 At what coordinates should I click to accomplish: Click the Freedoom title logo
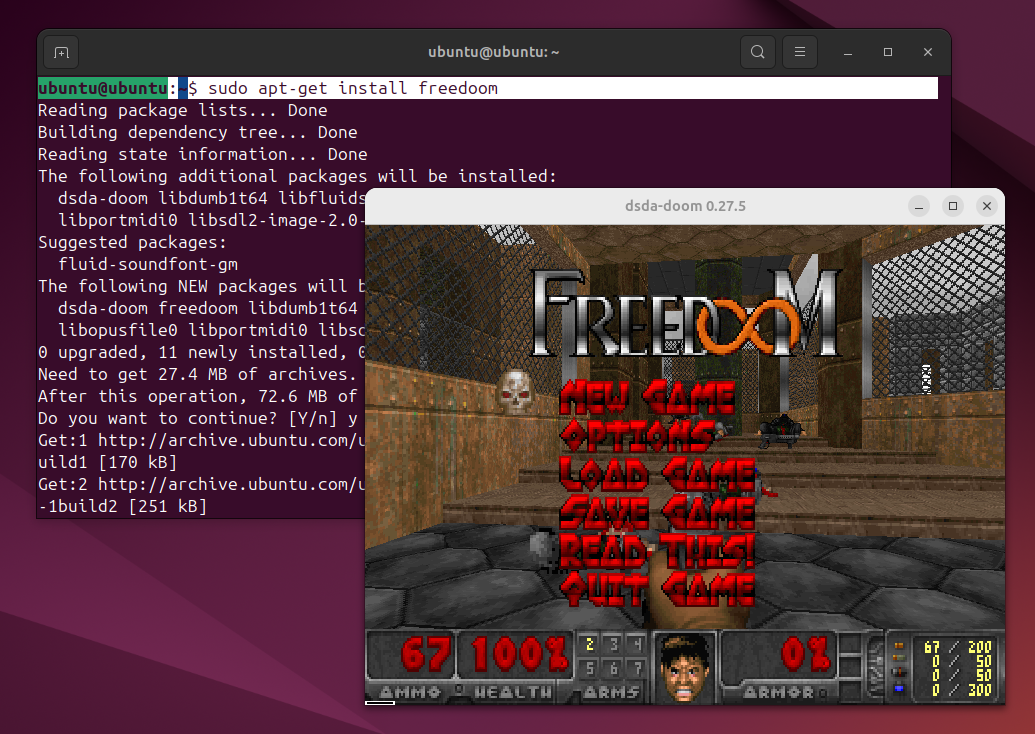(x=686, y=313)
